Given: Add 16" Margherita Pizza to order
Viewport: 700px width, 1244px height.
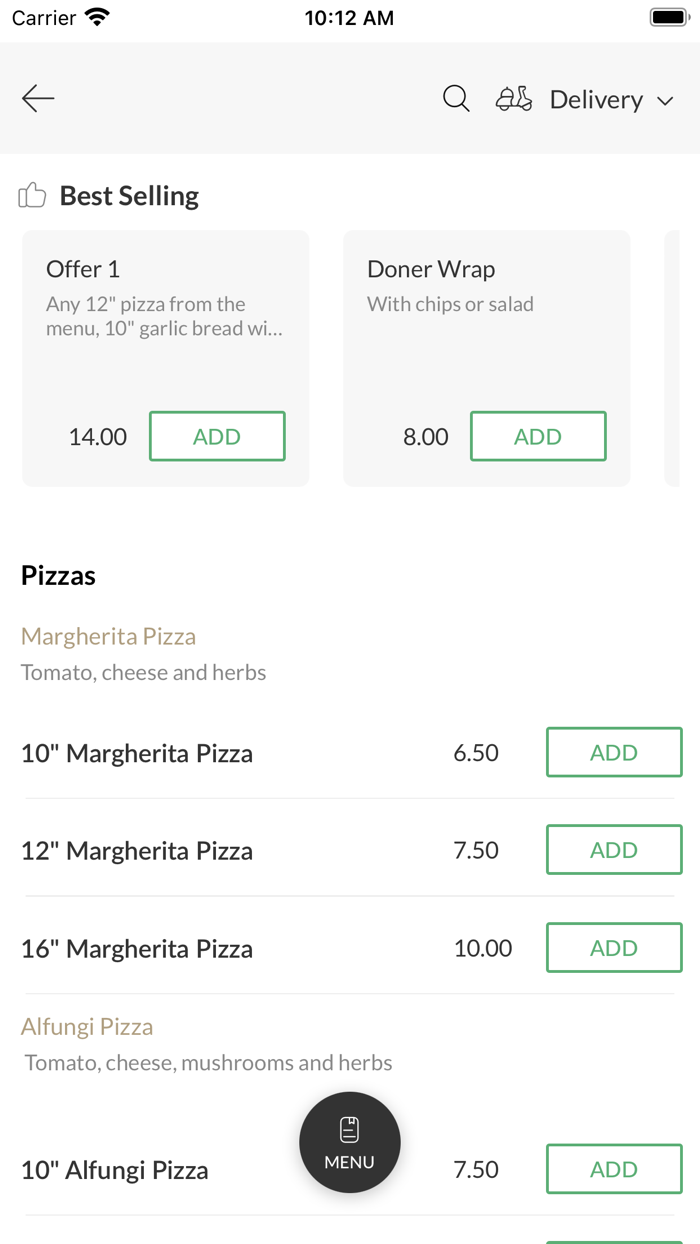Looking at the screenshot, I should [x=614, y=948].
